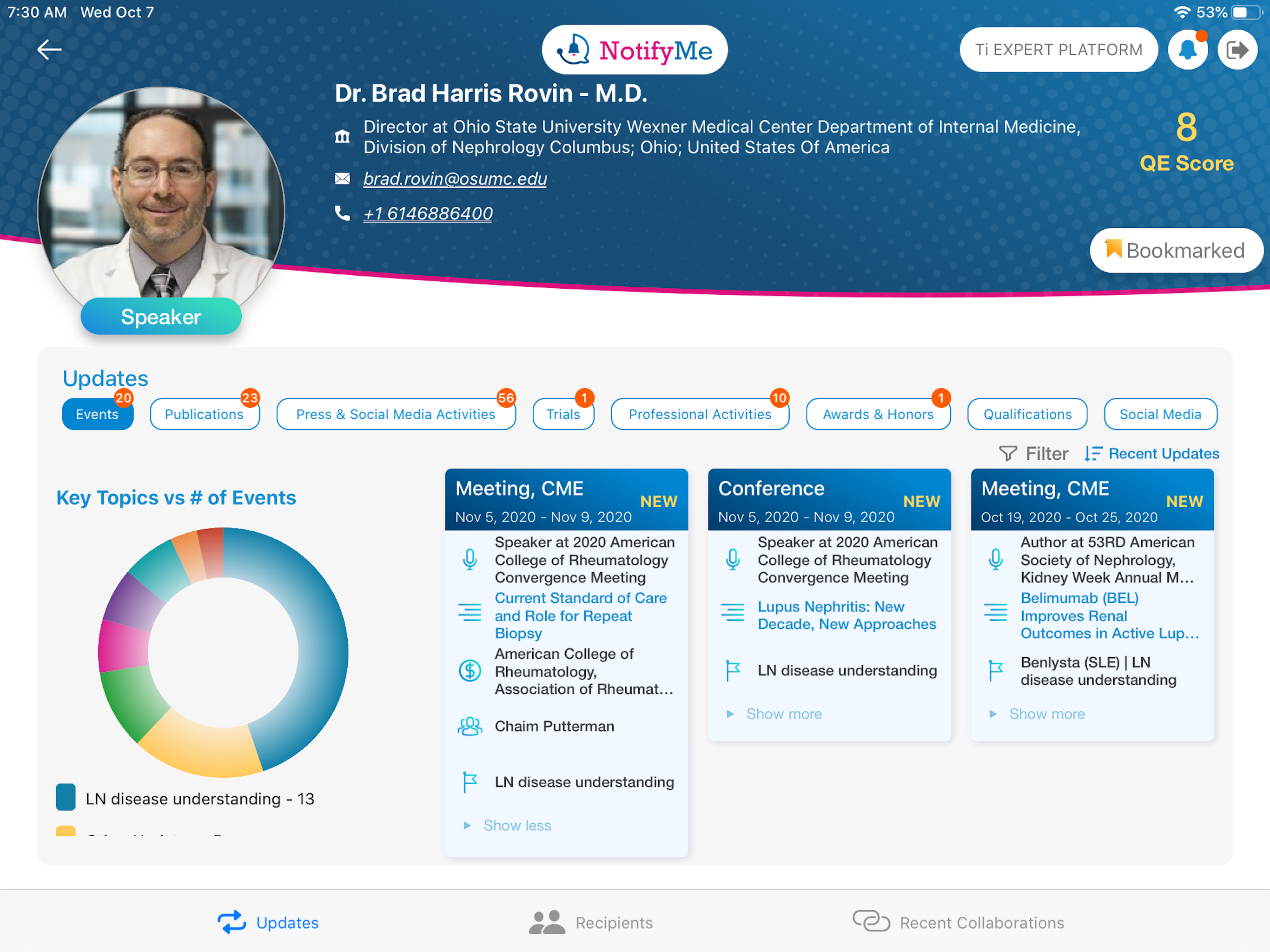This screenshot has height=952, width=1270.
Task: Toggle the Bookmarked button
Action: (x=1176, y=251)
